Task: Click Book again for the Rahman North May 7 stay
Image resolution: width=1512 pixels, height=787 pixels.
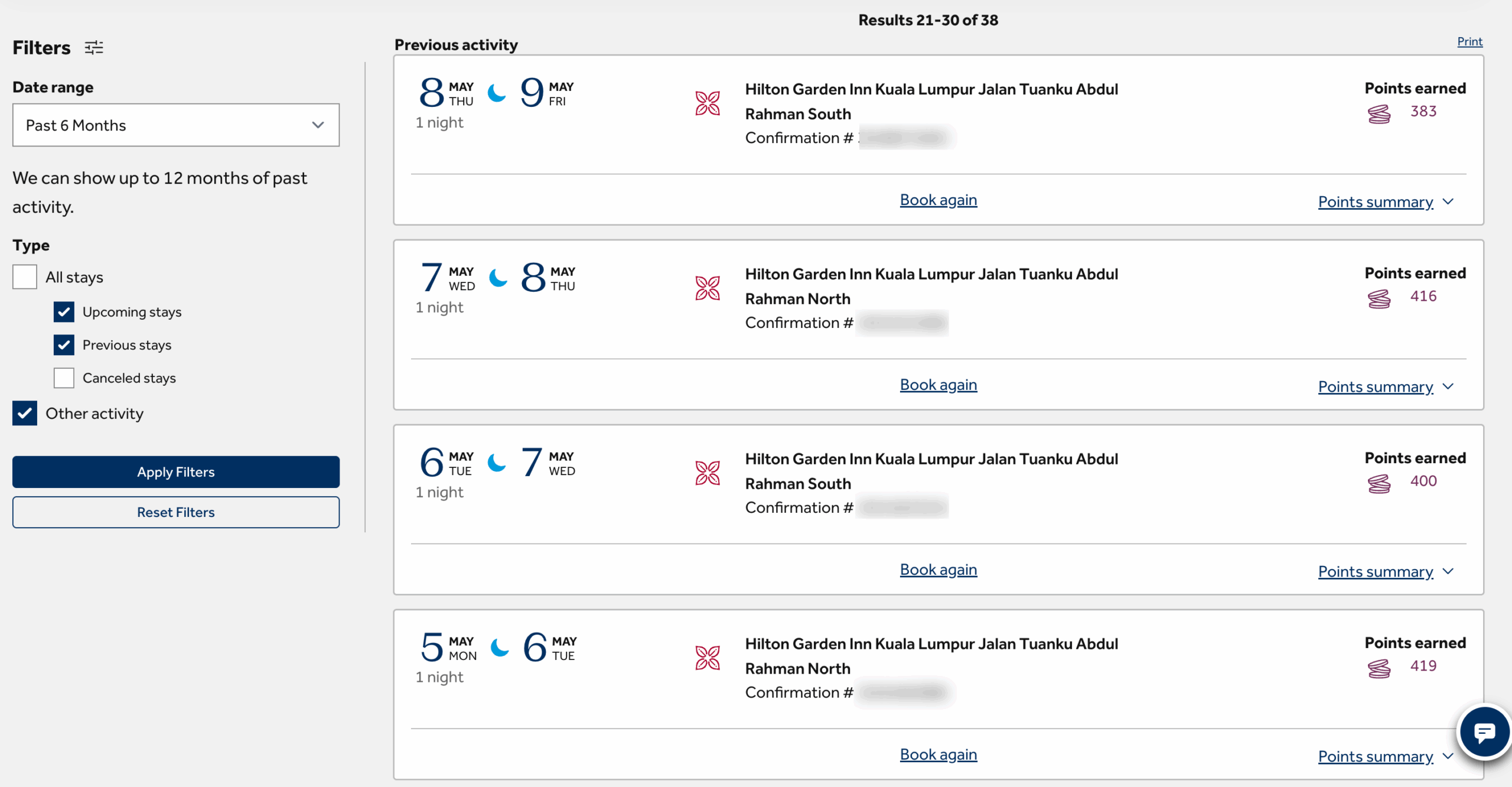Action: pos(938,384)
